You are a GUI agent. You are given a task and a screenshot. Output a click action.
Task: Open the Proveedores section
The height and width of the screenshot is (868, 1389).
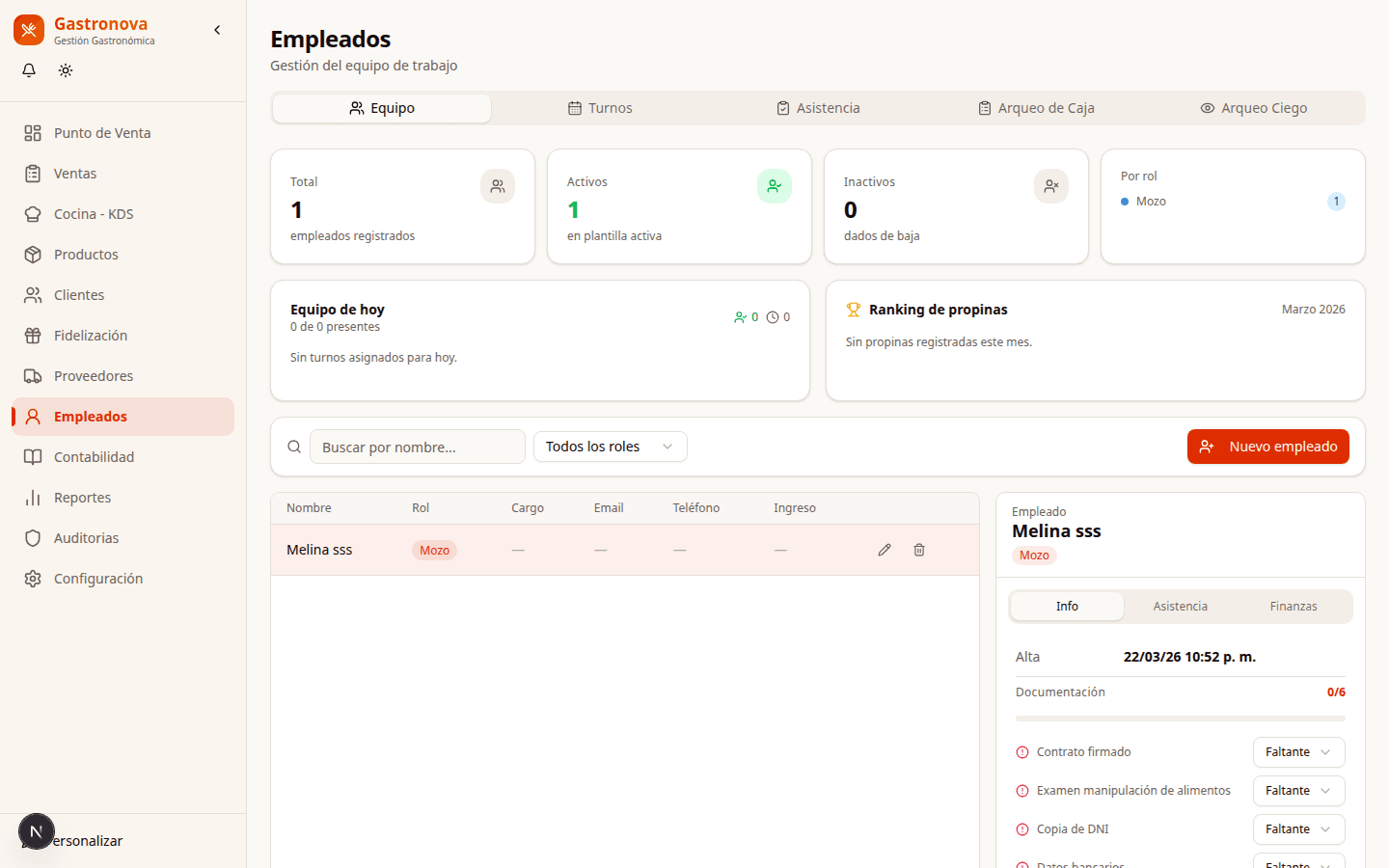pos(94,376)
